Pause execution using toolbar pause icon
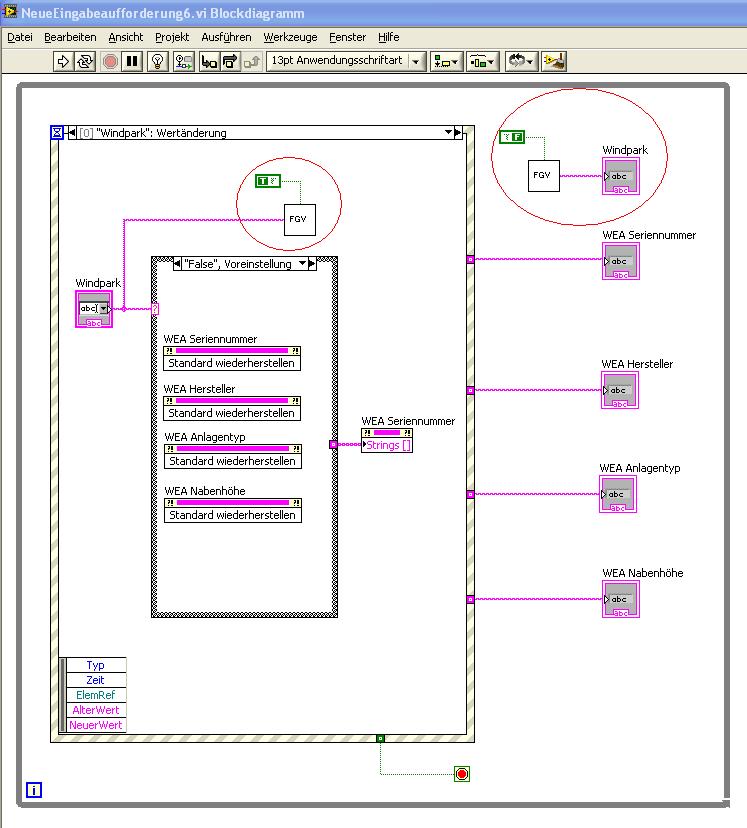 coord(132,61)
